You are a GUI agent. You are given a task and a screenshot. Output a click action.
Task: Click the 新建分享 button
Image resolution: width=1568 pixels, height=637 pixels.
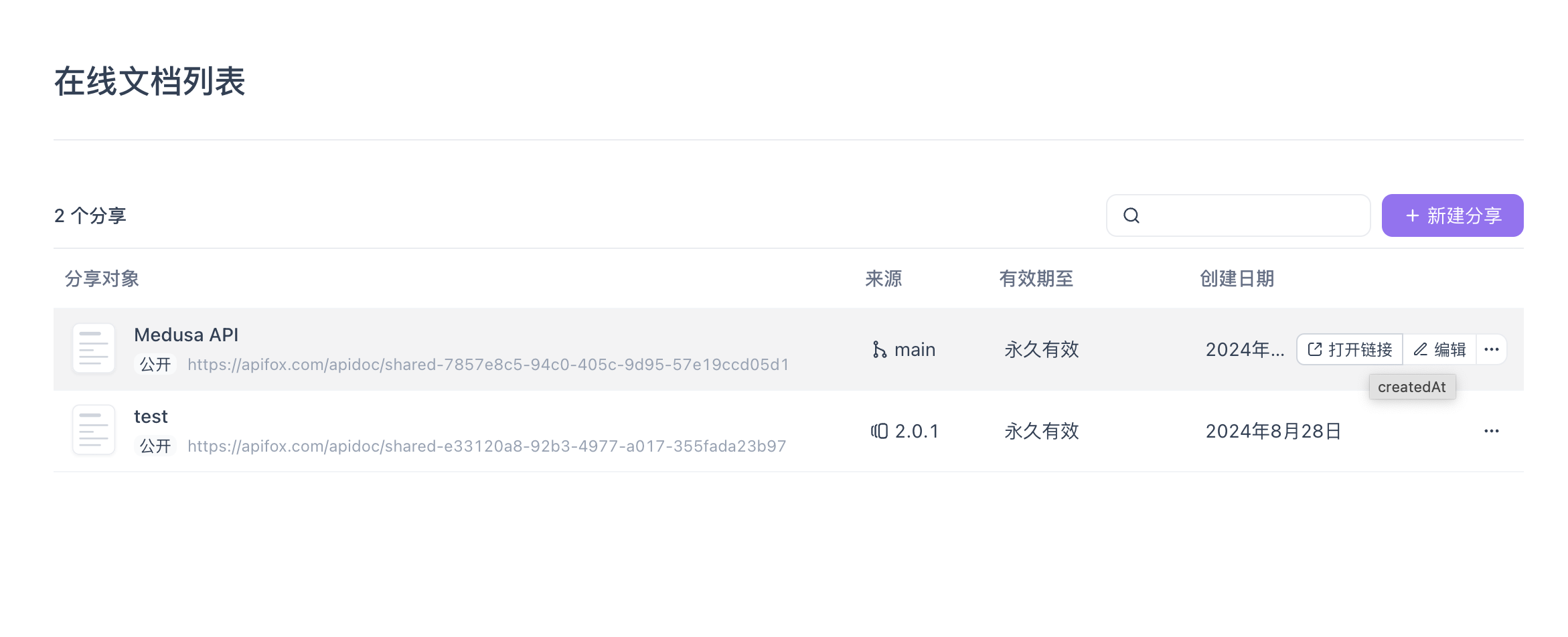click(x=1452, y=215)
